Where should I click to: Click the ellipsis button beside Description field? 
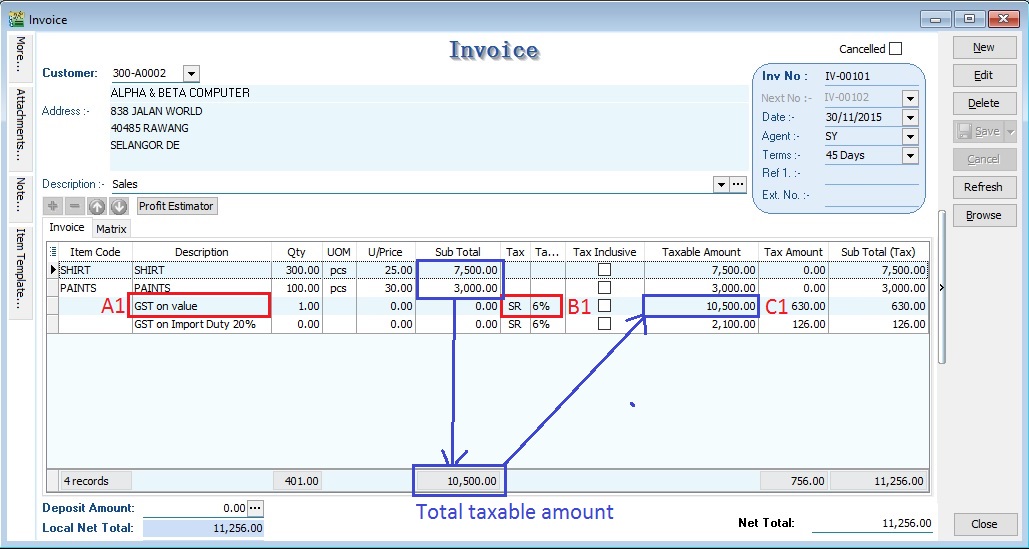pos(738,184)
